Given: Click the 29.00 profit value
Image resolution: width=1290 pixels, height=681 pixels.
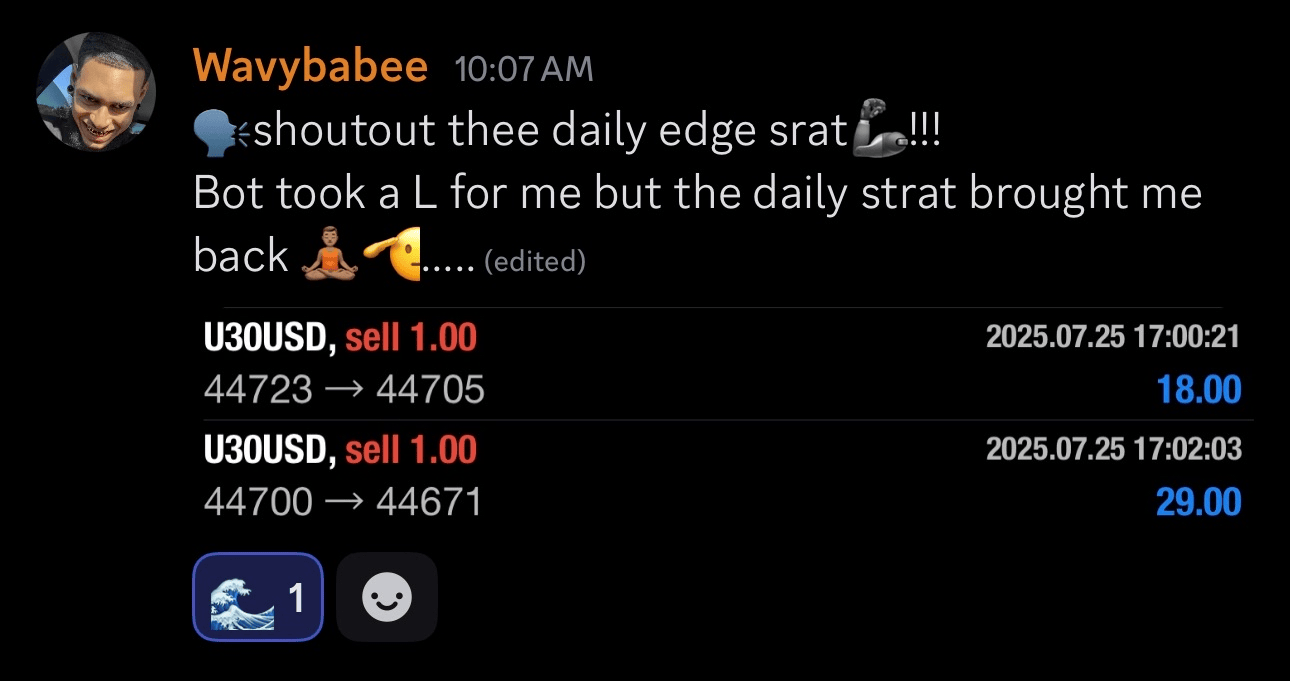Looking at the screenshot, I should coord(1198,501).
